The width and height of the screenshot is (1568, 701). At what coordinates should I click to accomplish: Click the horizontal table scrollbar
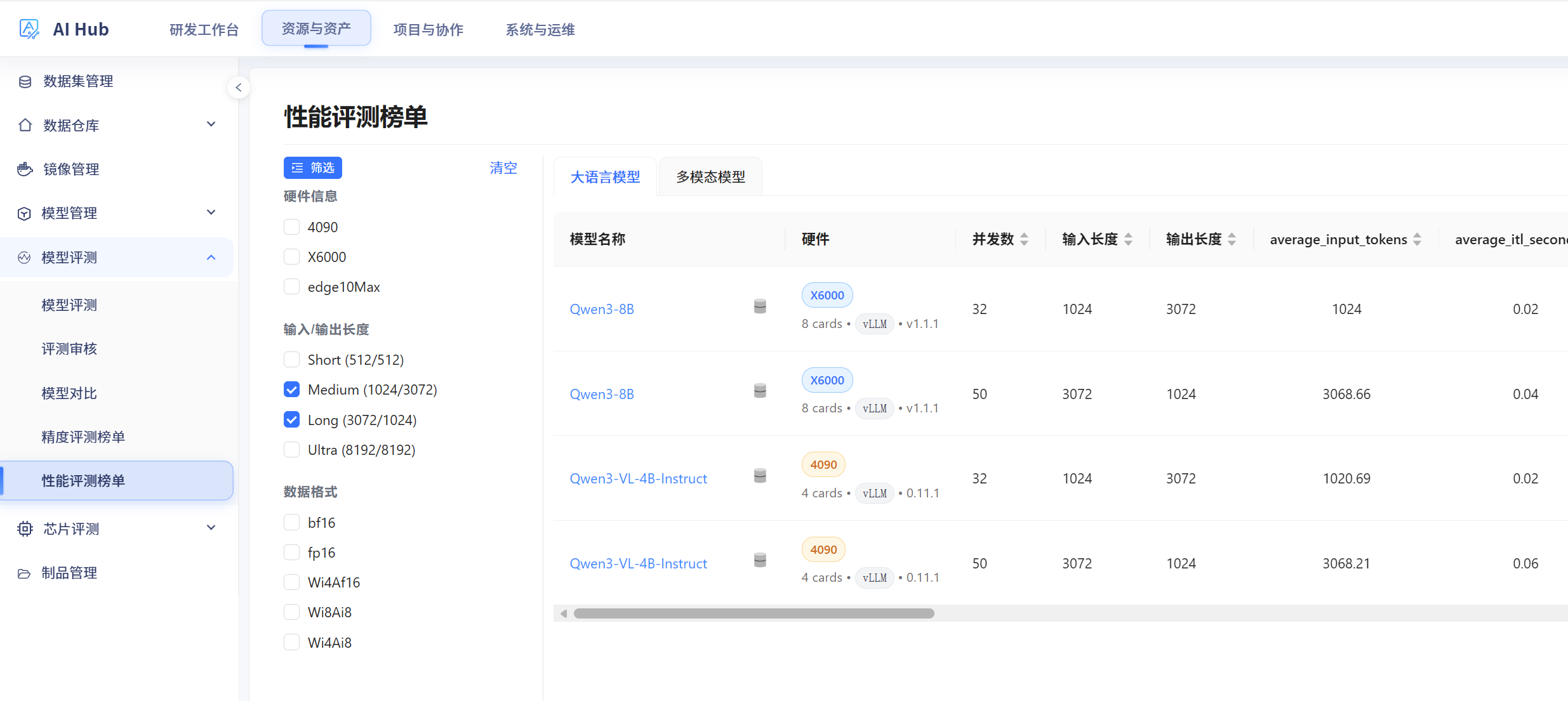(754, 613)
